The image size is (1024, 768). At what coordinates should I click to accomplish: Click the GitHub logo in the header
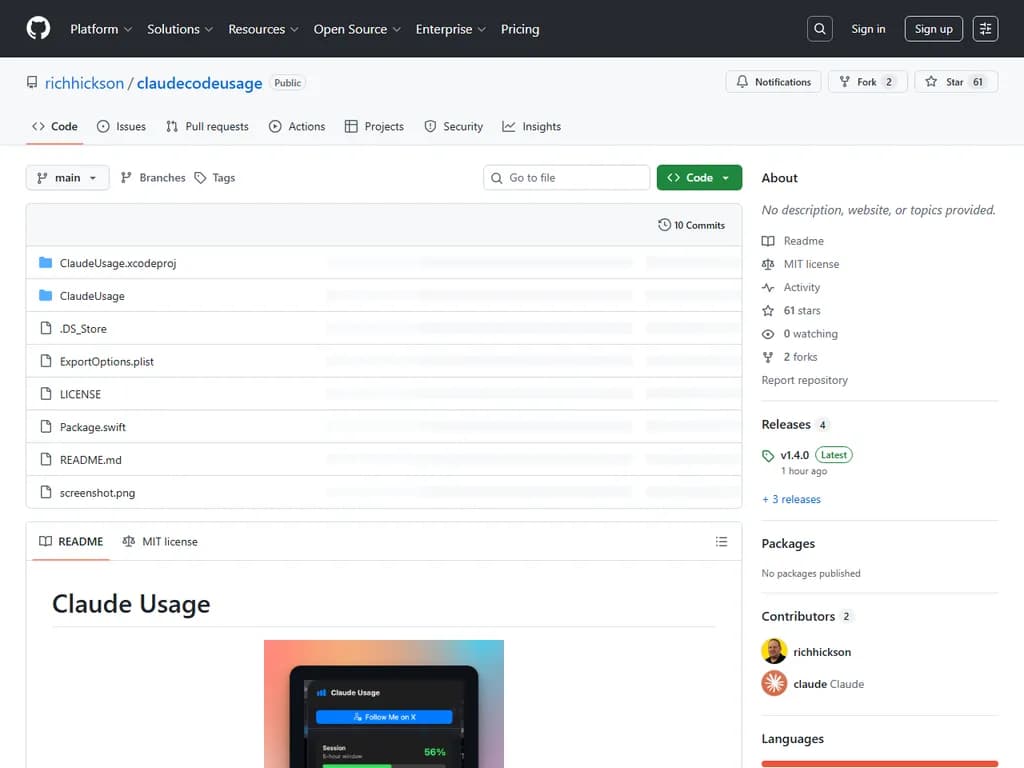click(38, 28)
